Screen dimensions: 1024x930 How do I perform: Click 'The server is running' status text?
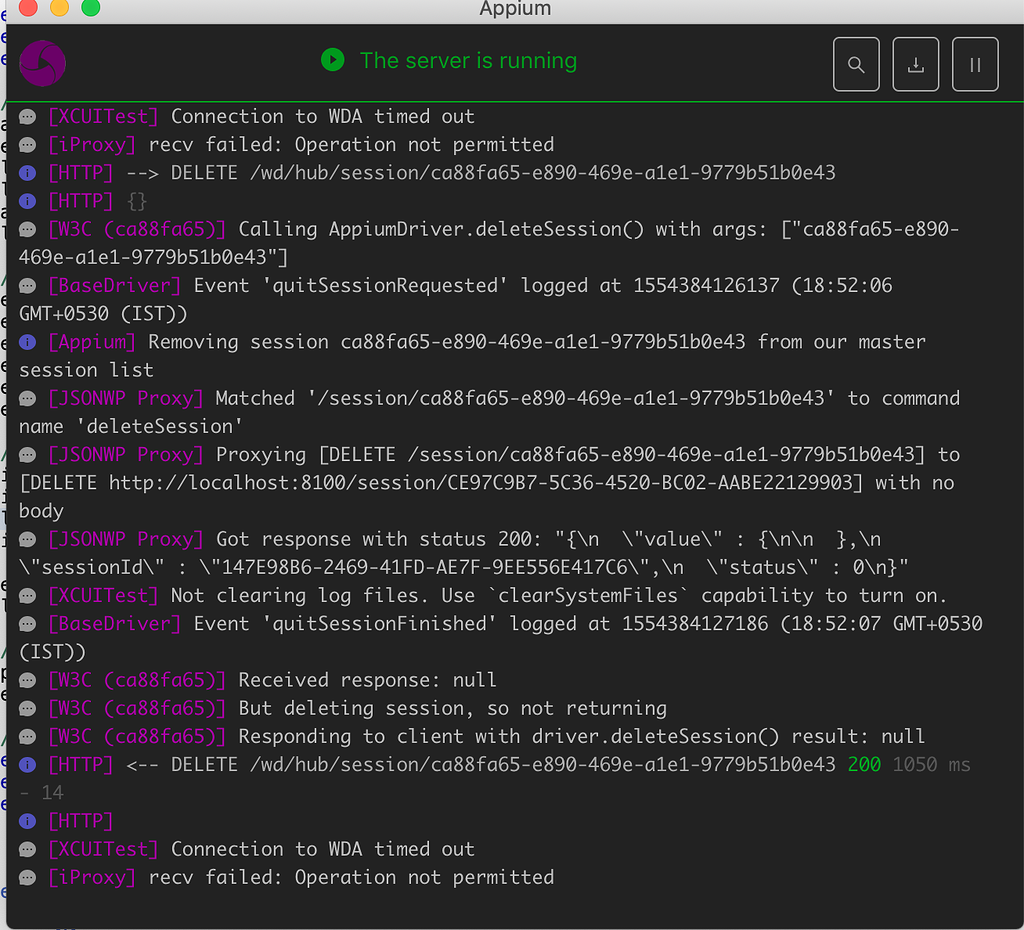467,60
